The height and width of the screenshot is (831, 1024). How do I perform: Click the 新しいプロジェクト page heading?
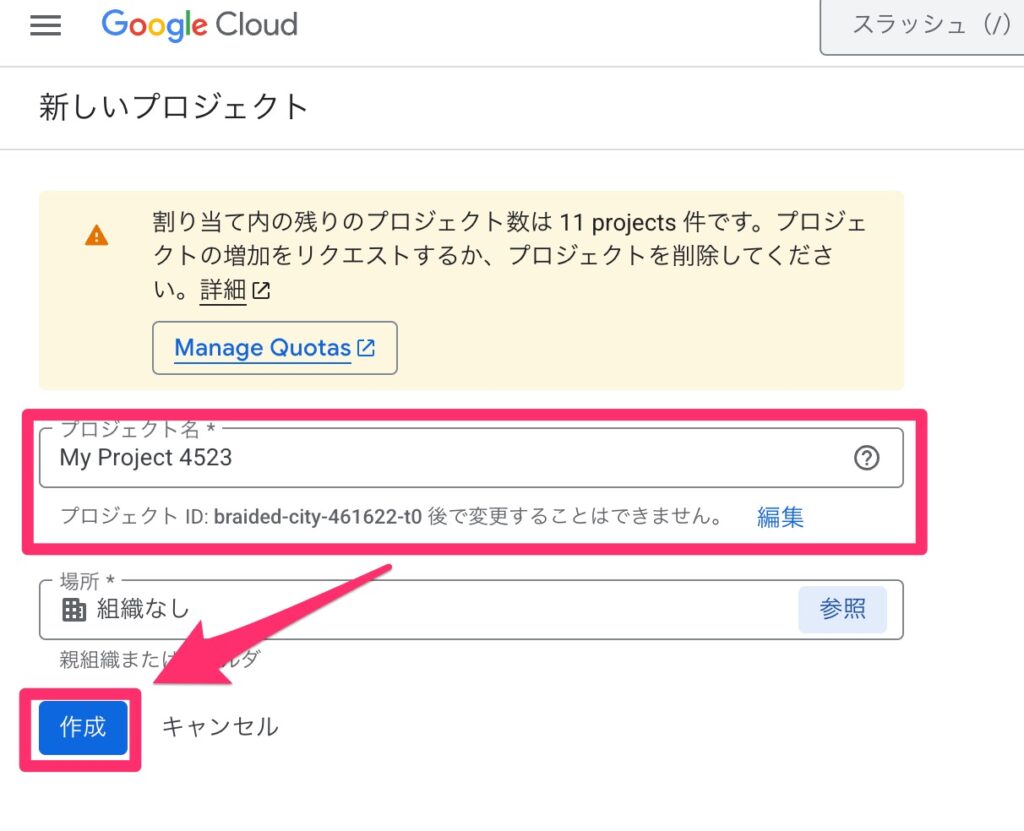173,107
